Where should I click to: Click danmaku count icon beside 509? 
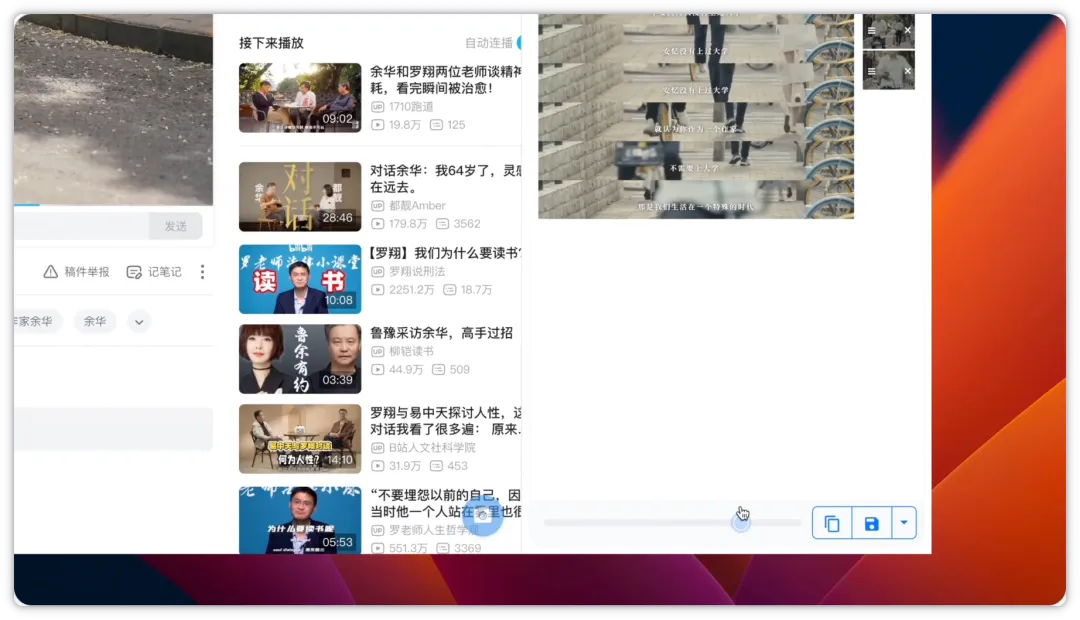coord(438,370)
